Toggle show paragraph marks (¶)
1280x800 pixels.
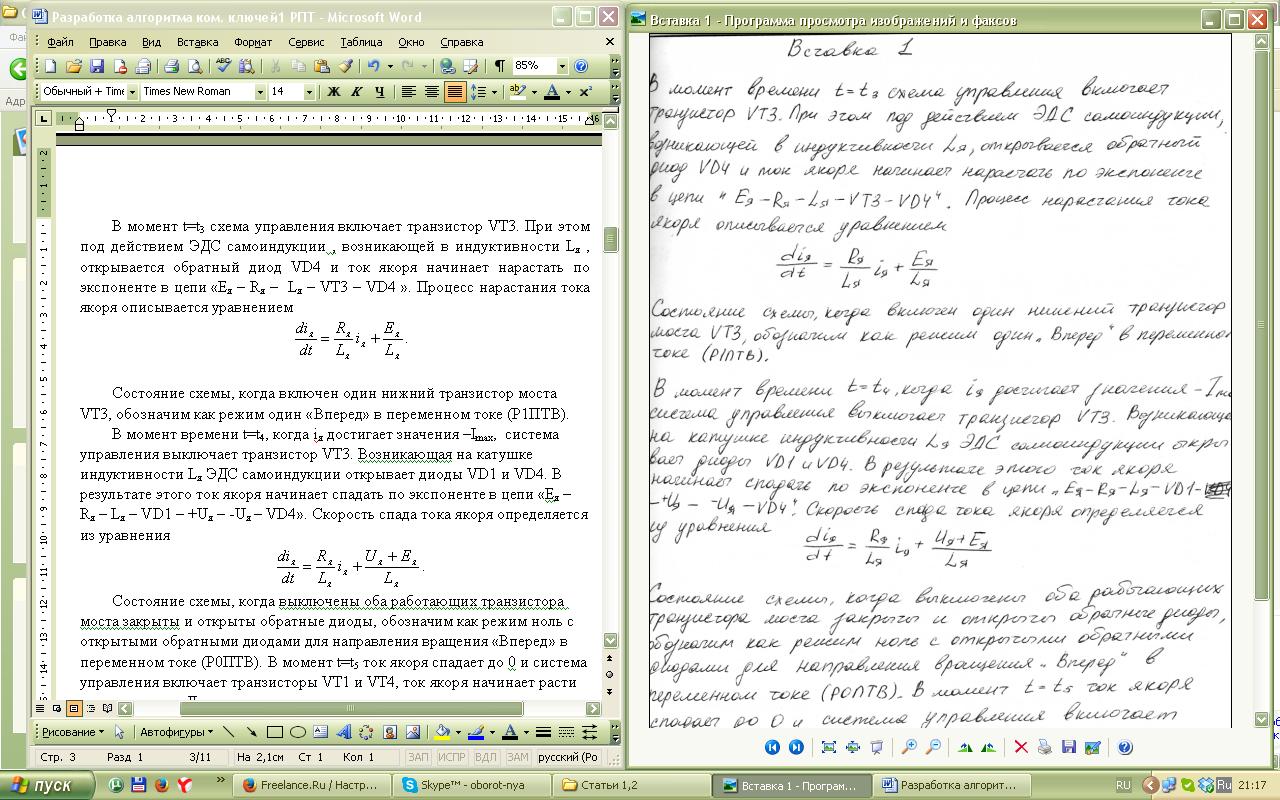click(x=499, y=66)
